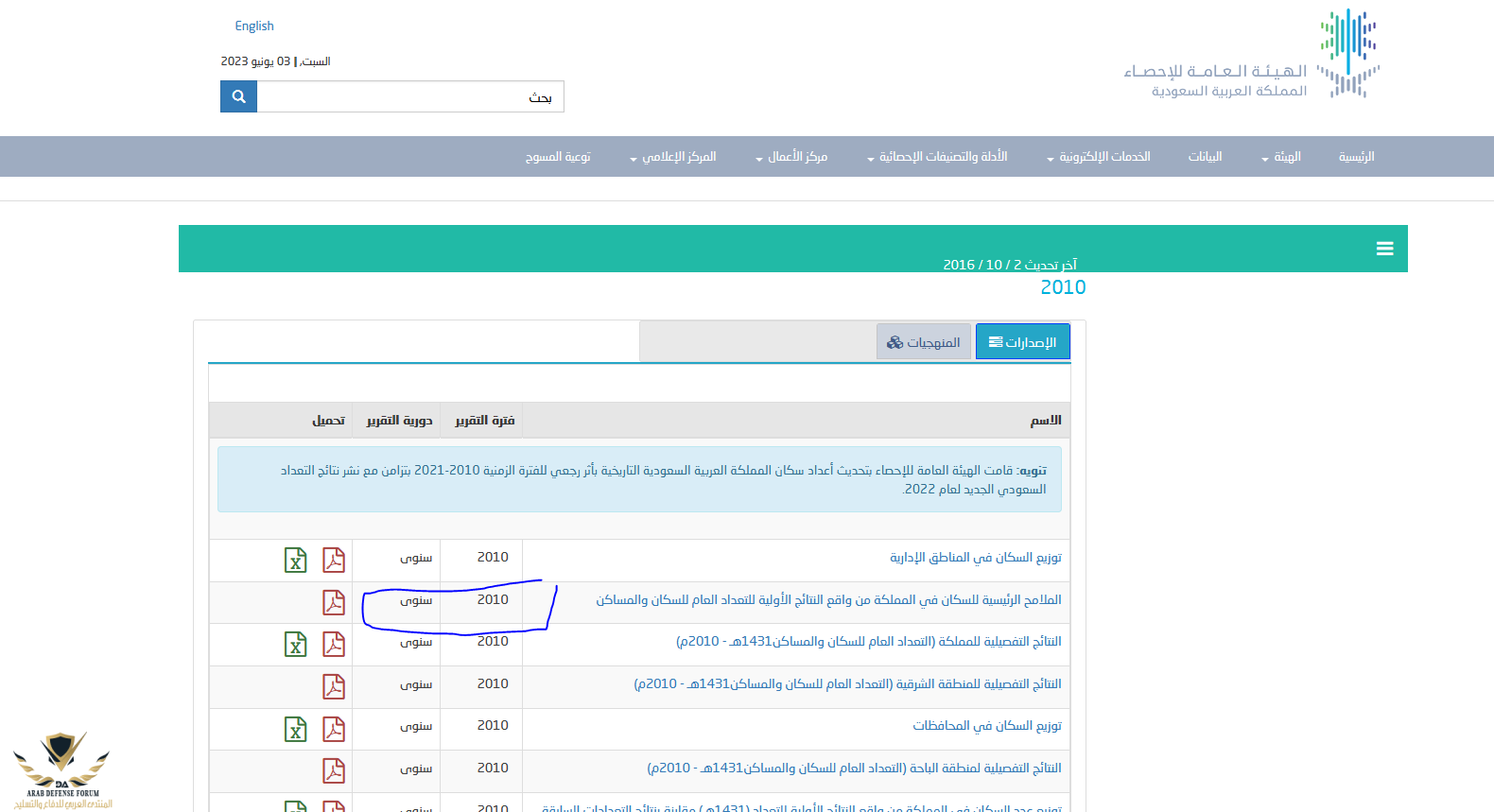The image size is (1494, 812).
Task: Switch to the المنهجيات tab
Action: [924, 342]
